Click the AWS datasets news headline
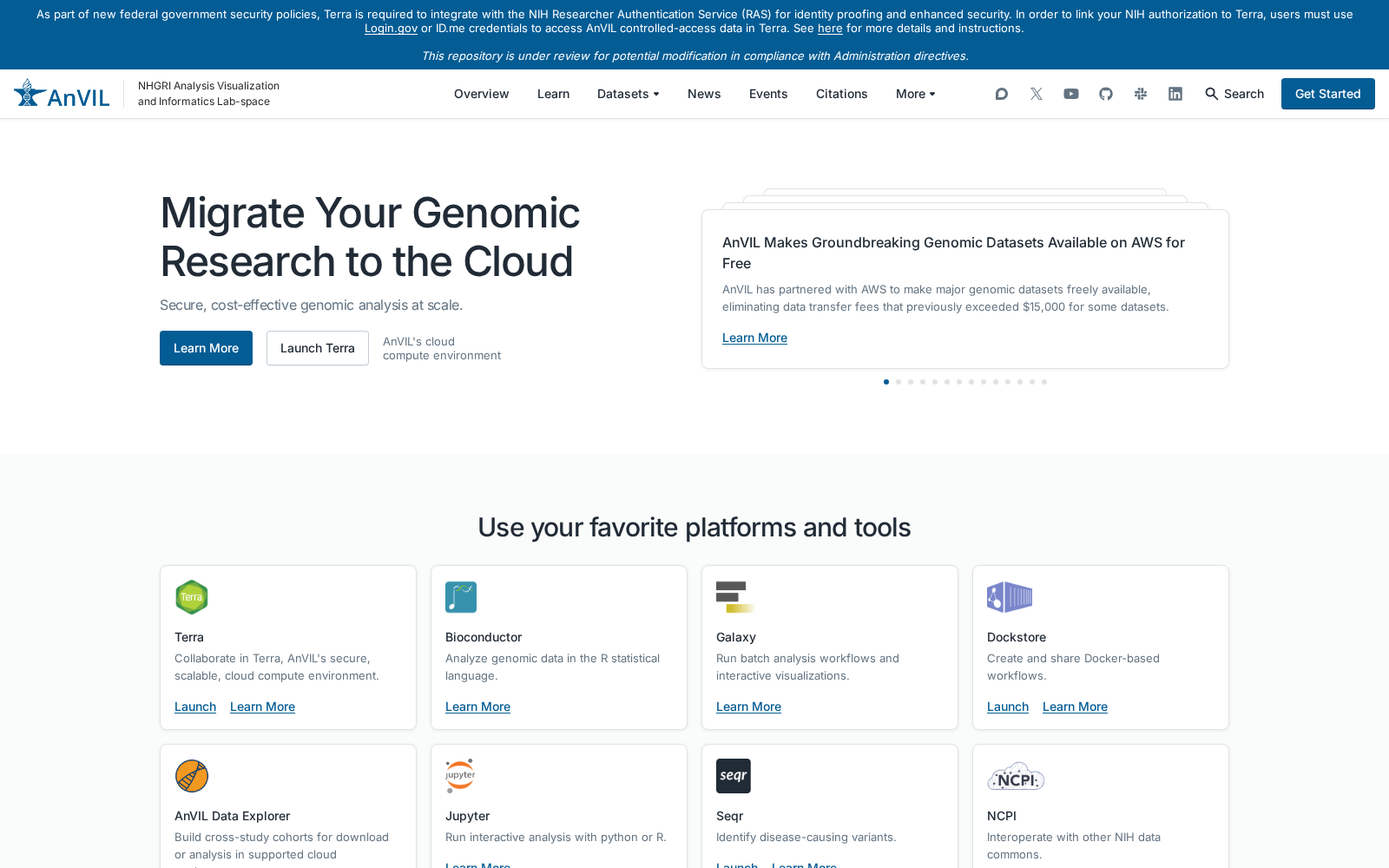The width and height of the screenshot is (1389, 868). tap(953, 253)
